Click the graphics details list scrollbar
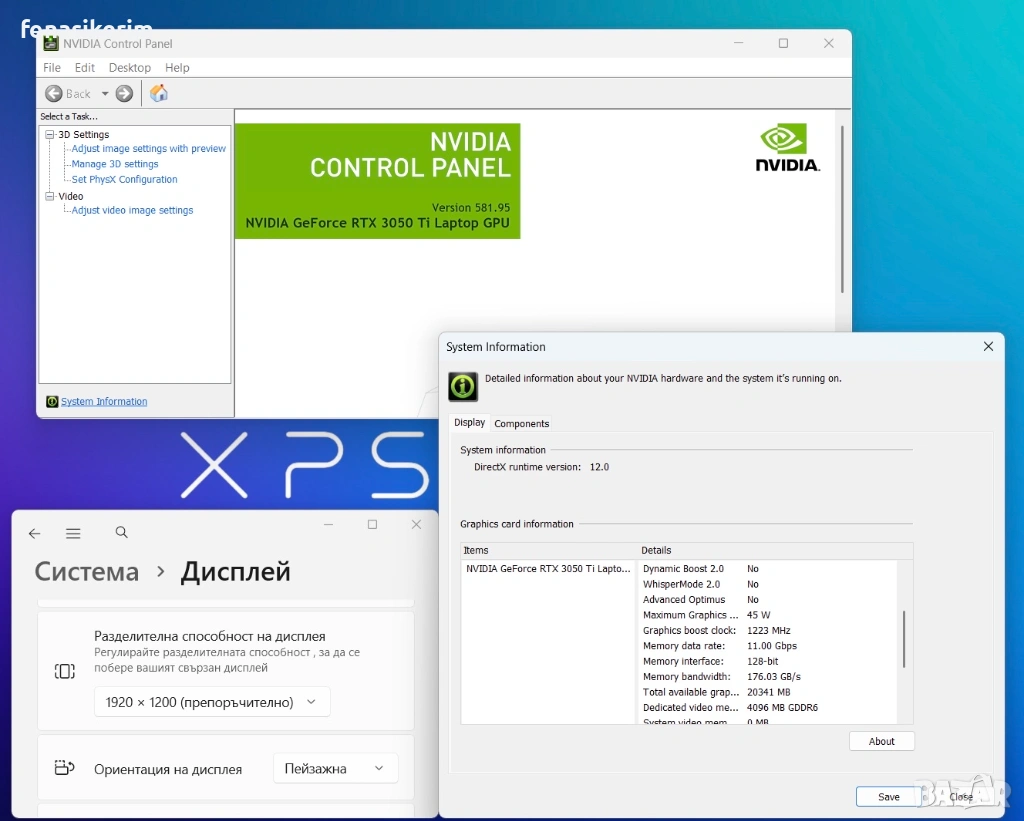Image resolution: width=1024 pixels, height=821 pixels. click(x=904, y=640)
